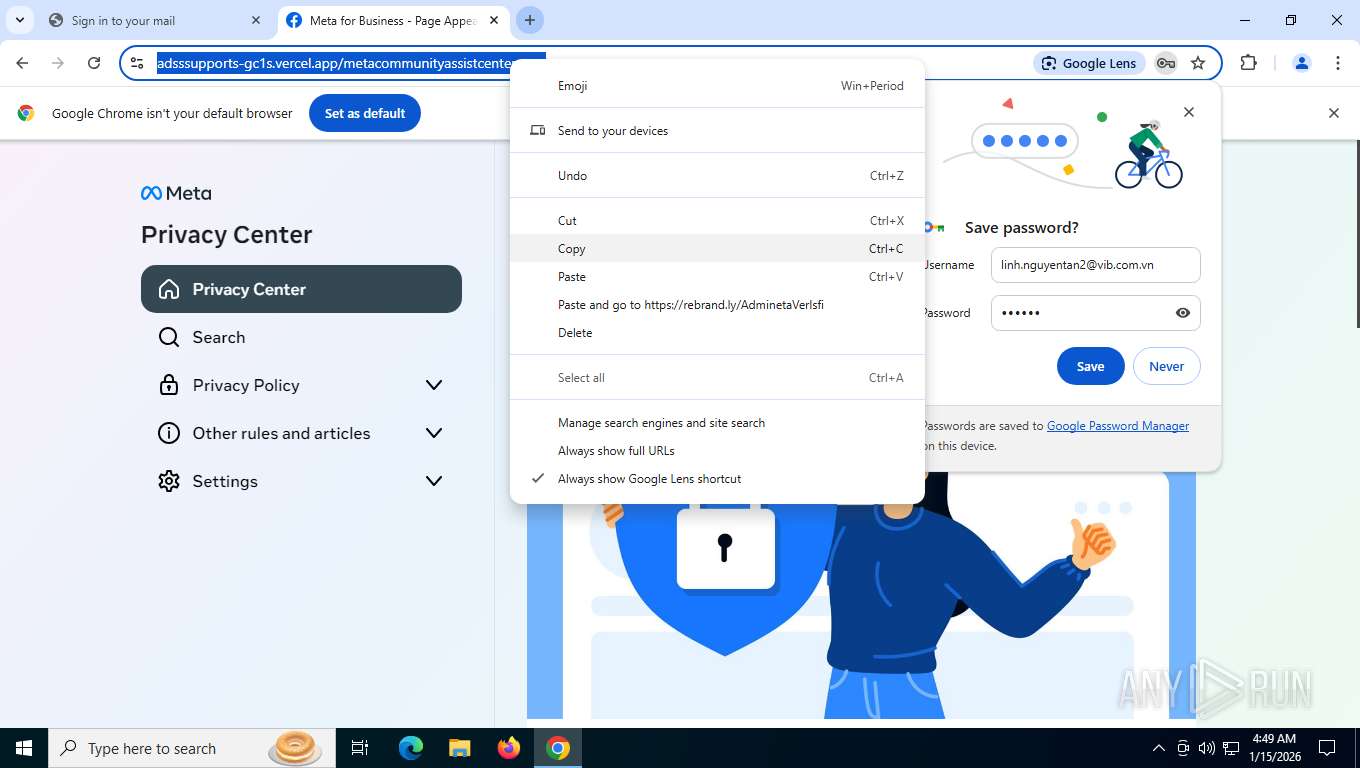This screenshot has width=1360, height=768.
Task: Open the Chrome three-dot menu
Action: click(x=1338, y=63)
